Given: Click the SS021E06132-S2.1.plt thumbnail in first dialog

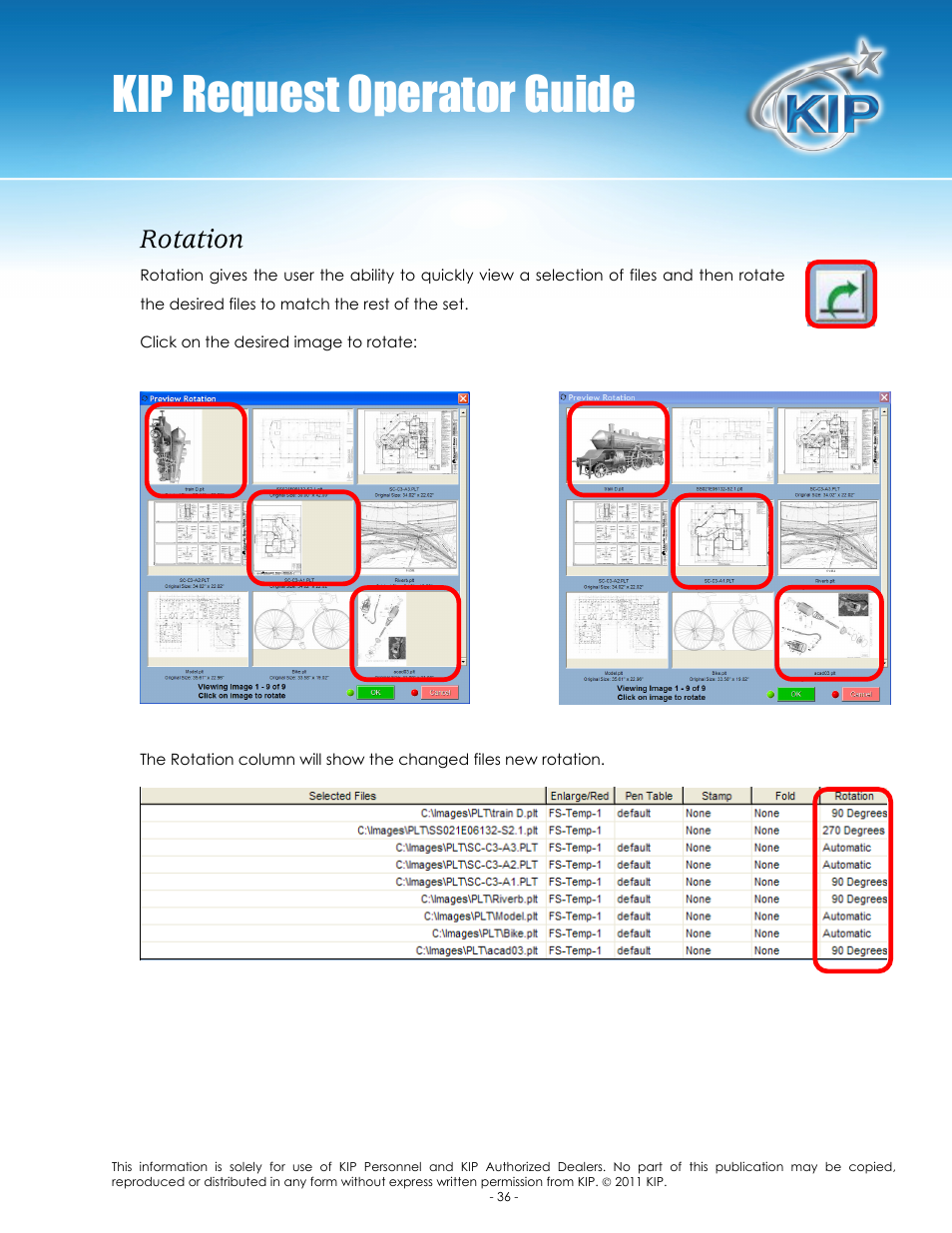Looking at the screenshot, I should coord(302,448).
